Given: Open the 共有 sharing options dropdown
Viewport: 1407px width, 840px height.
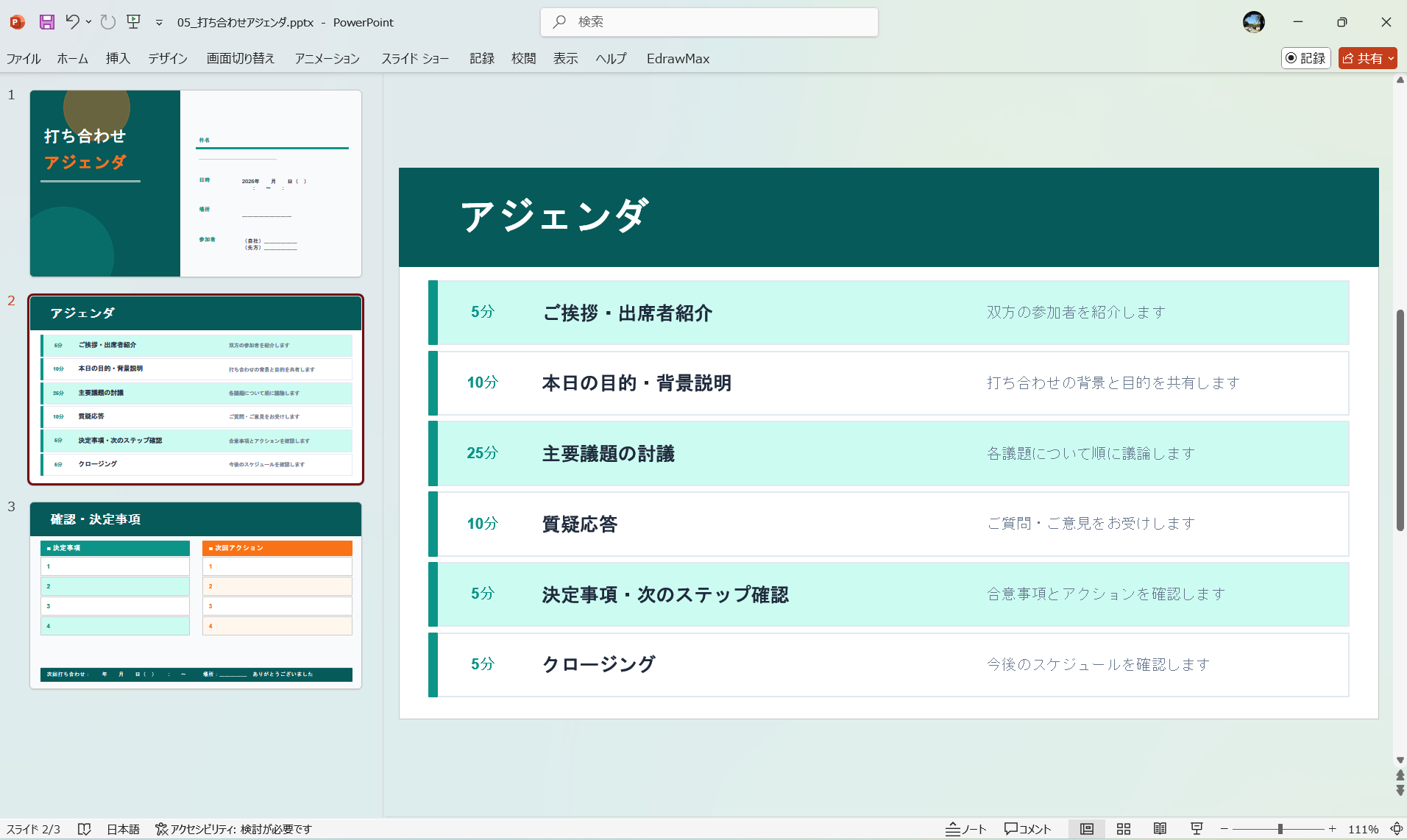Looking at the screenshot, I should [1390, 58].
